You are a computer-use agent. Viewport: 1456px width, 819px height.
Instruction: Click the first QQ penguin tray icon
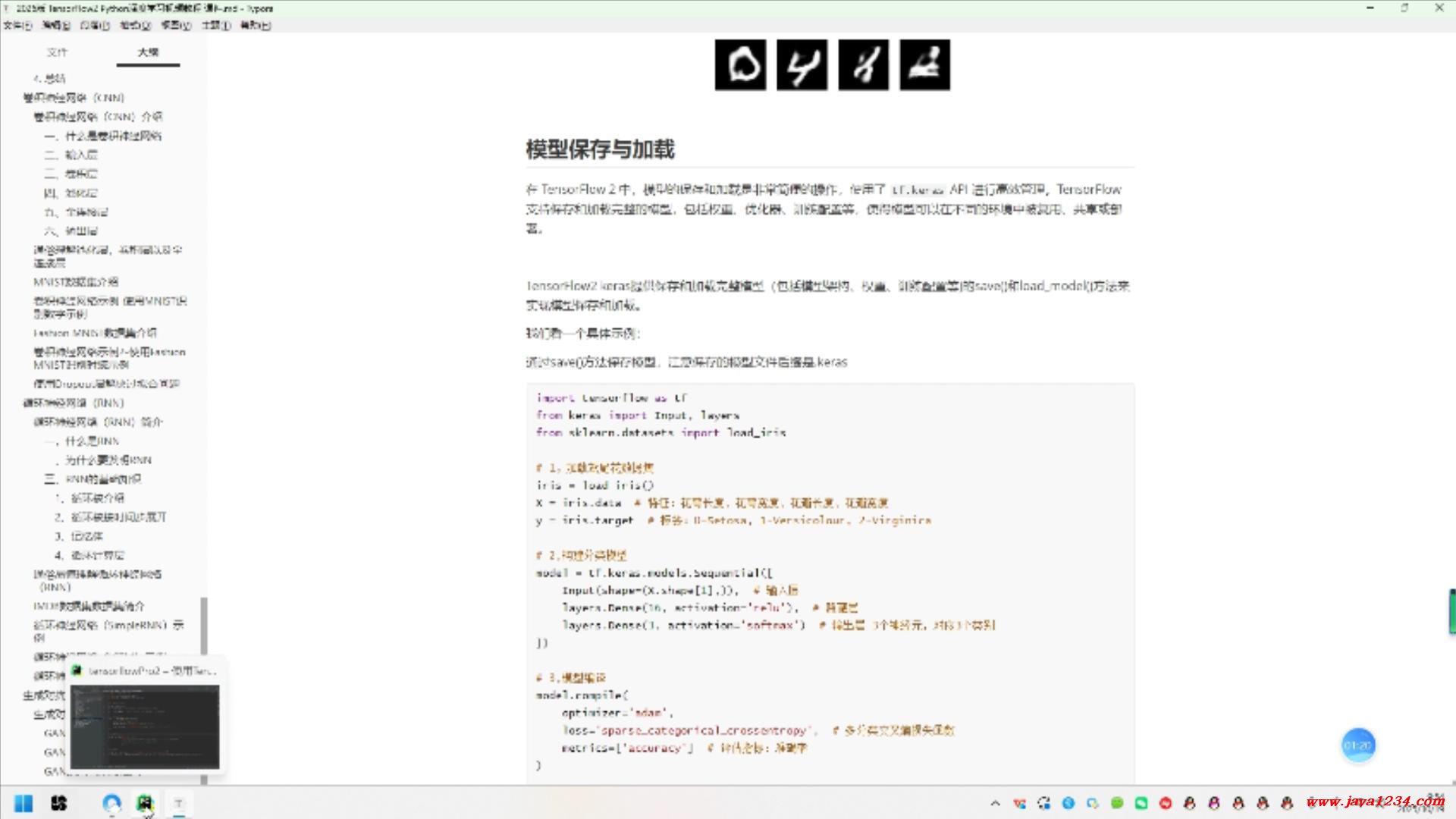pyautogui.click(x=1190, y=803)
